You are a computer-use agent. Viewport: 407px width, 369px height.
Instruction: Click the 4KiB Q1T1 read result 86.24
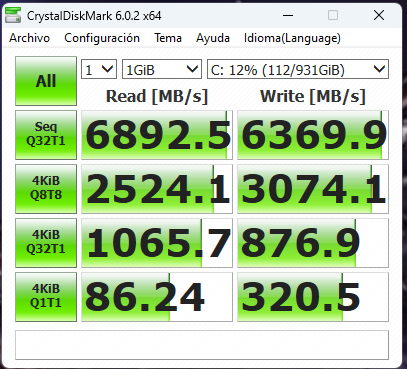[157, 297]
